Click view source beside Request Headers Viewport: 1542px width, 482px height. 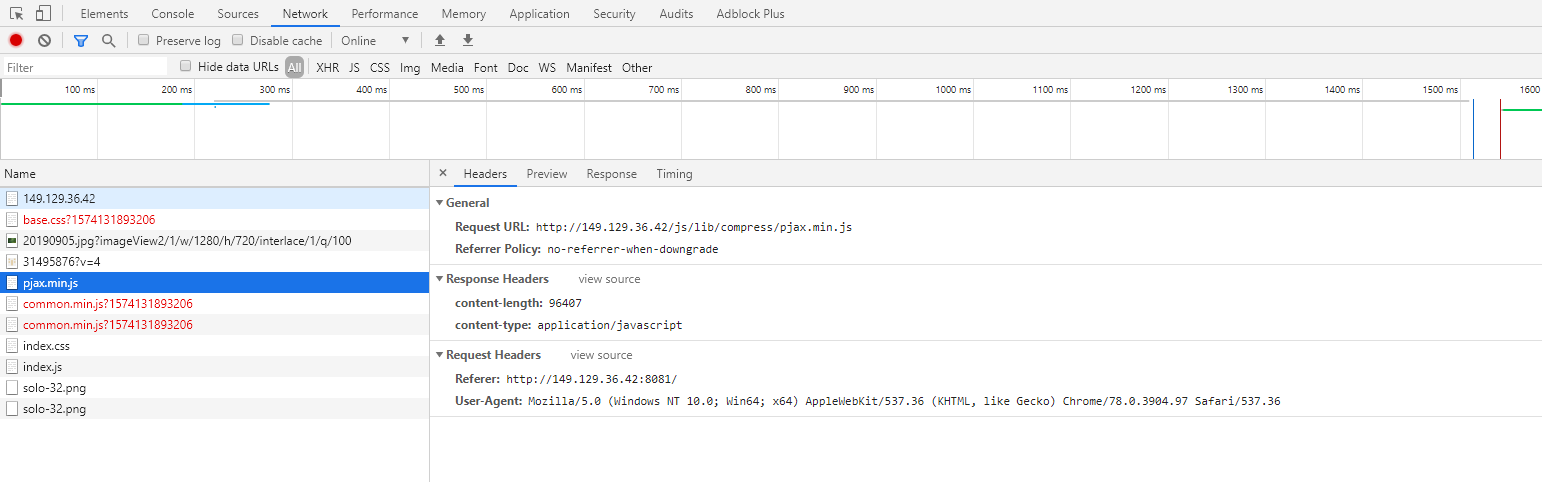(x=601, y=355)
